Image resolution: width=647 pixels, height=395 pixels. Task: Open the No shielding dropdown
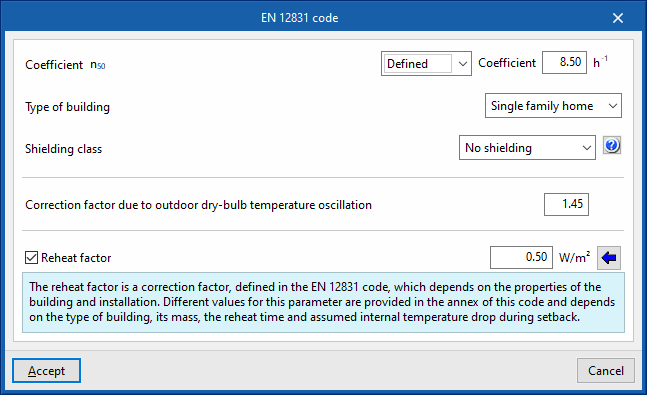pyautogui.click(x=527, y=148)
